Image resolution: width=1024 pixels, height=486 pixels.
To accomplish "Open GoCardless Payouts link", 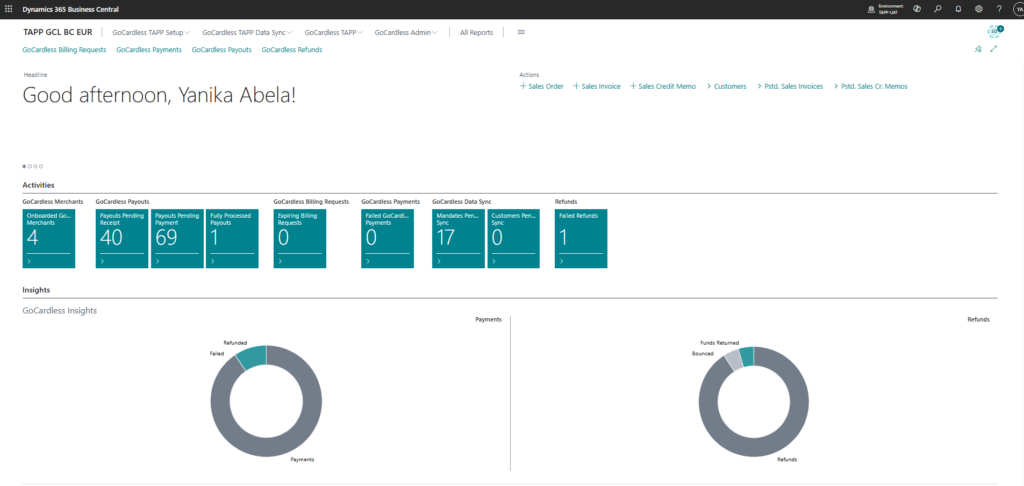I will tap(221, 50).
